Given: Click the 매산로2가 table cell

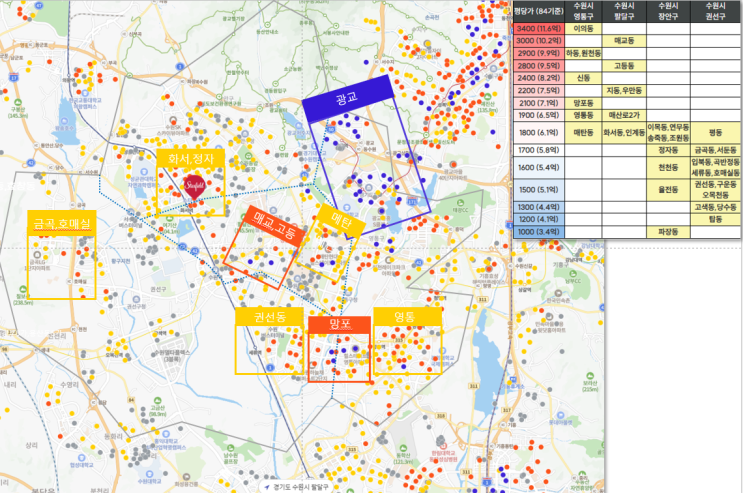Looking at the screenshot, I should pyautogui.click(x=624, y=115).
